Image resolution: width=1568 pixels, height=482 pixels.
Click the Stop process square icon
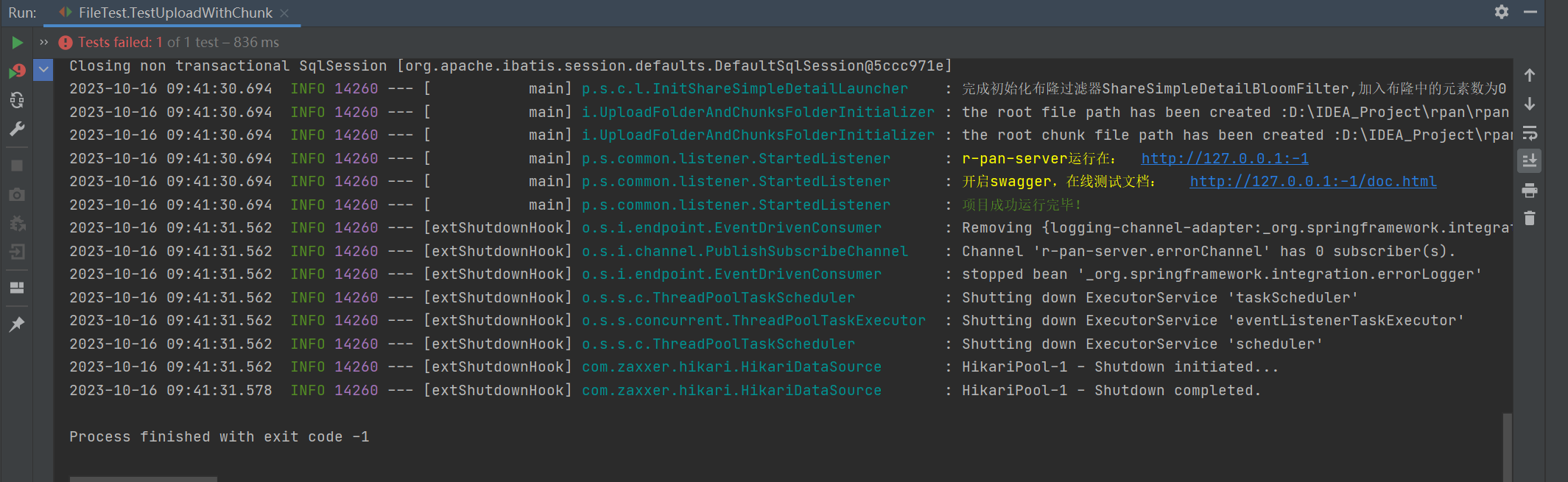(x=17, y=166)
